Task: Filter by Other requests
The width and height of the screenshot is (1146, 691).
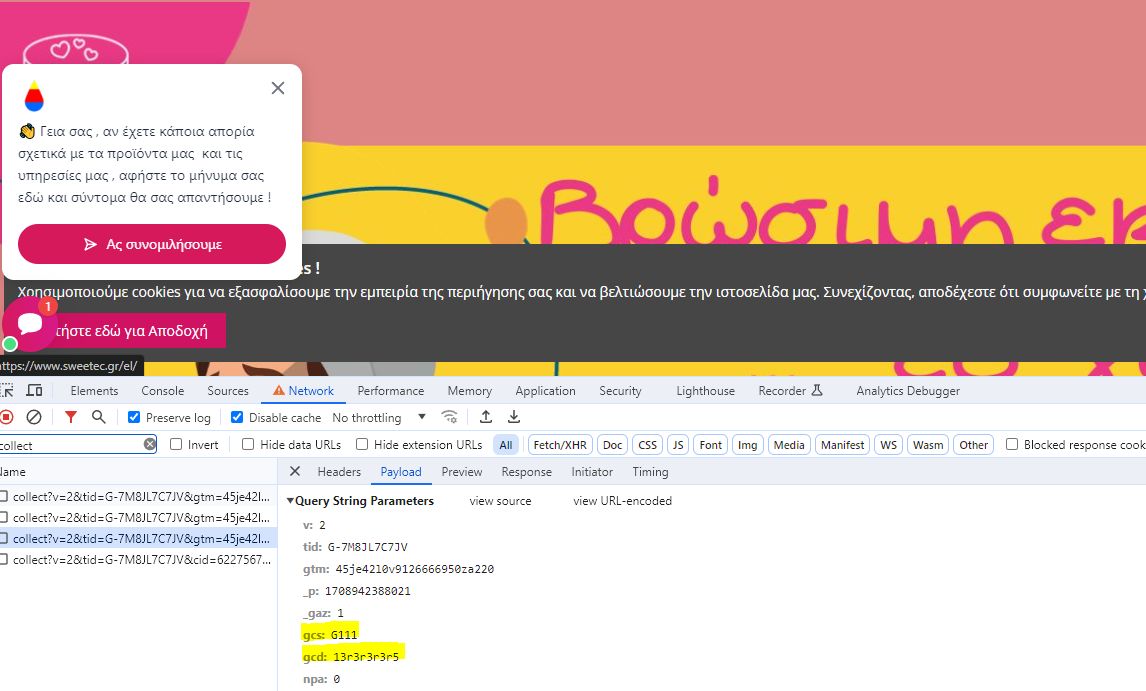Action: (x=974, y=445)
